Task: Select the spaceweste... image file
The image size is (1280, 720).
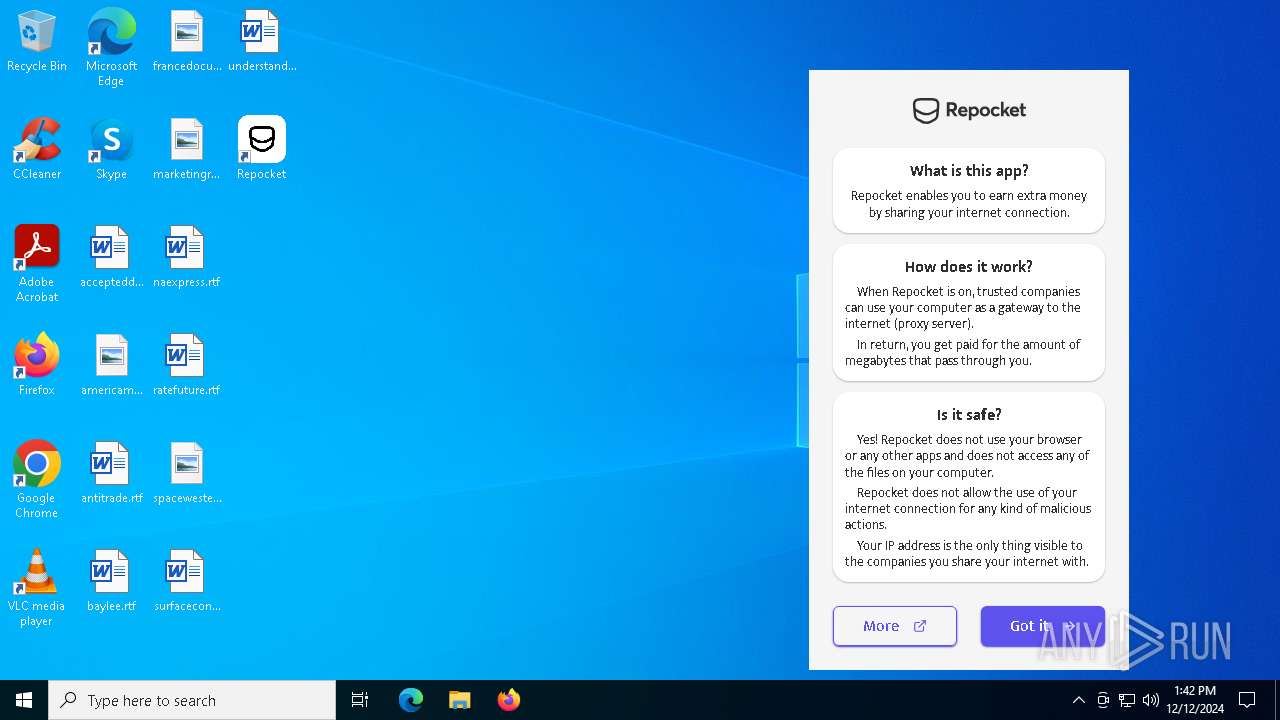Action: tap(187, 473)
